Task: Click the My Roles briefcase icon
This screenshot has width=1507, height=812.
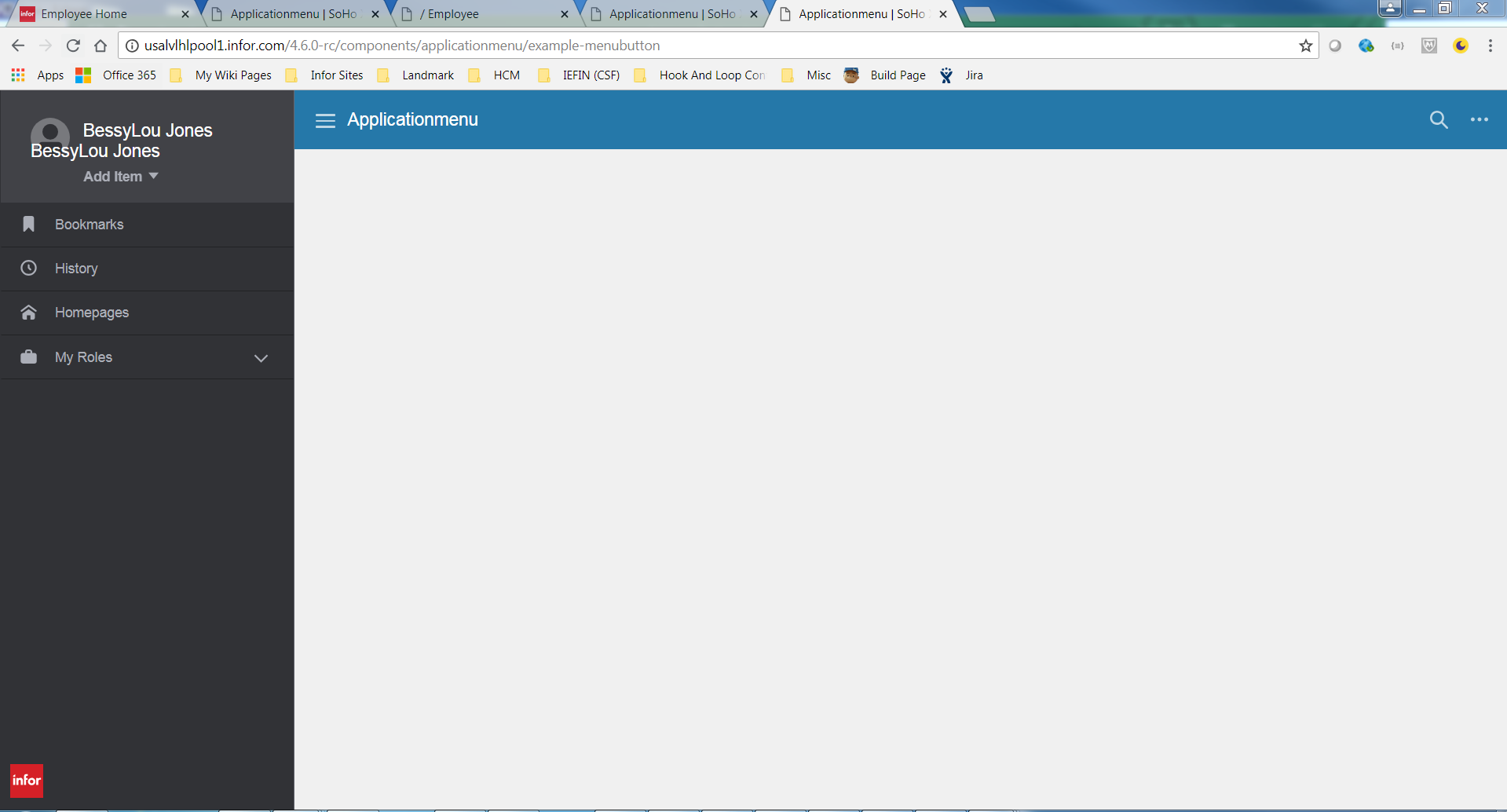Action: click(x=28, y=357)
